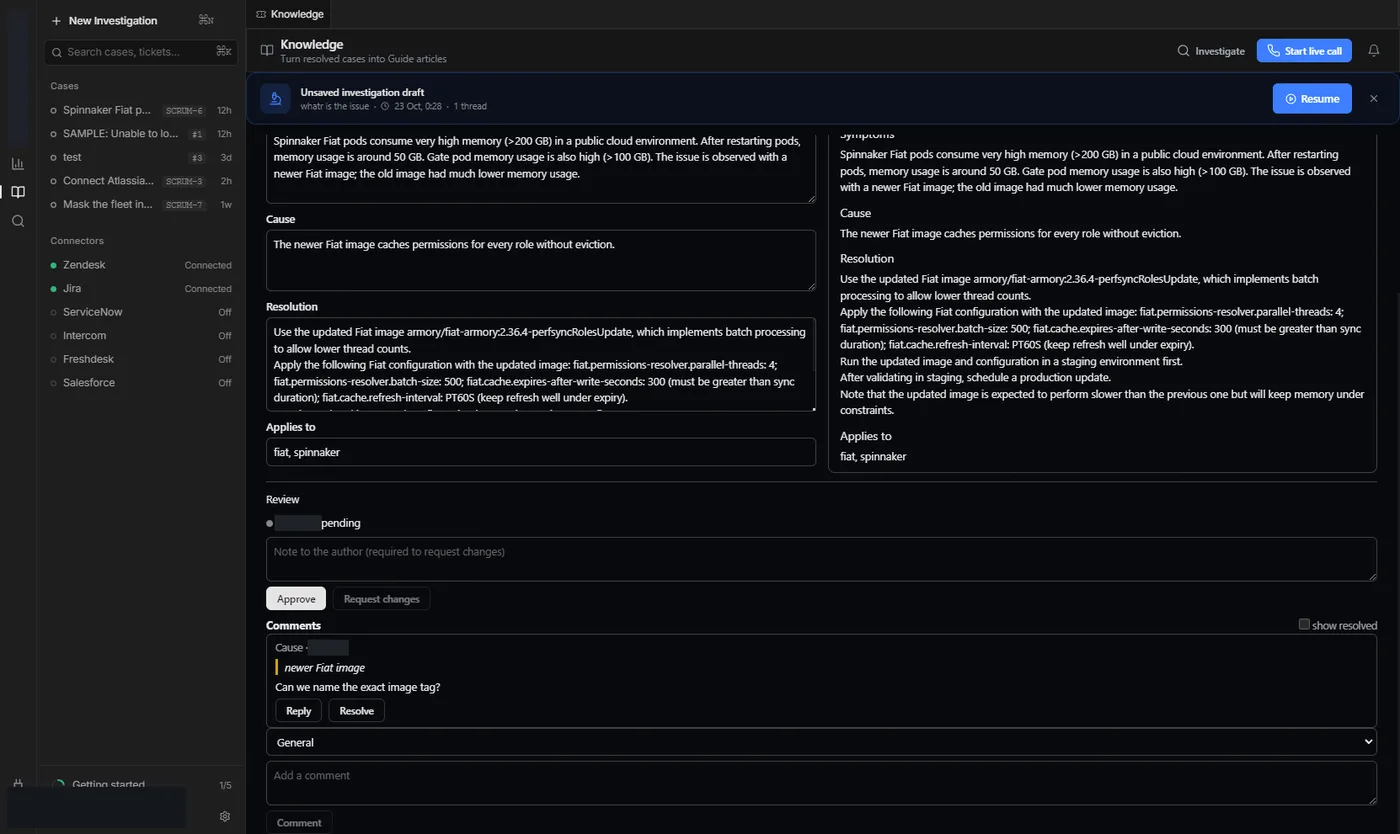
Task: Click the Add a comment text area
Action: pos(821,783)
